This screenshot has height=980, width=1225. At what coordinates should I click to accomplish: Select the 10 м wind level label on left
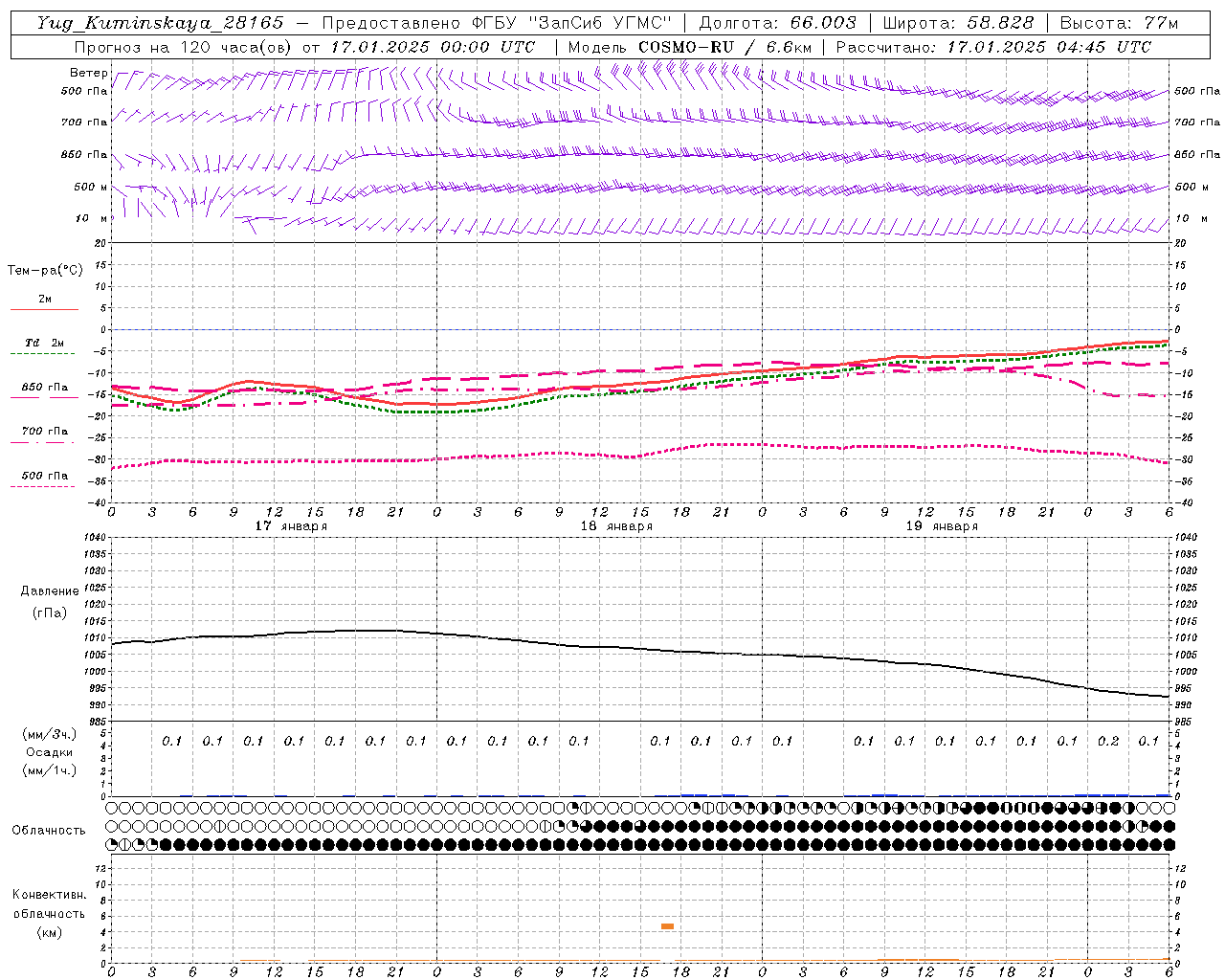point(92,218)
